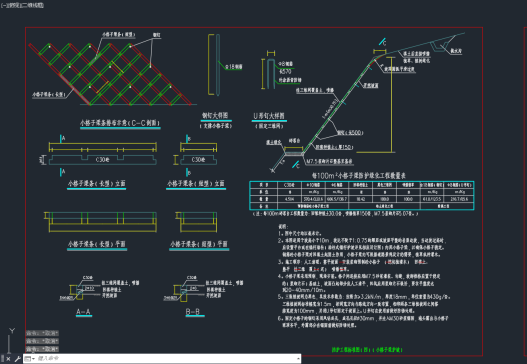Open the [-] viewport controls menu

[x=3, y=5]
